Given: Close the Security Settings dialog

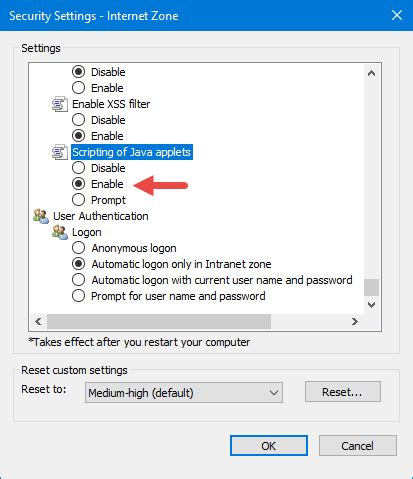Looking at the screenshot, I should pos(397,15).
